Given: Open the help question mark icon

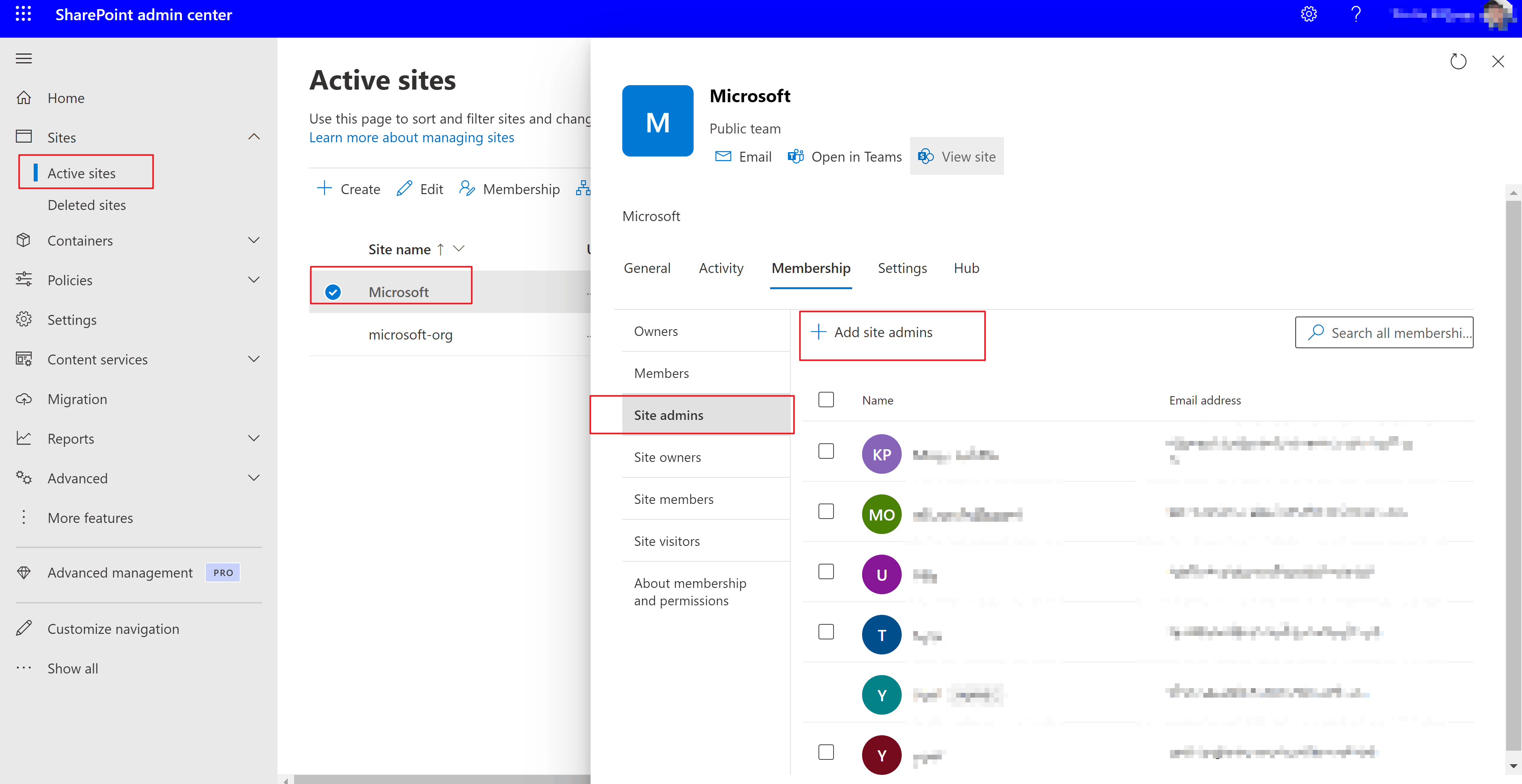Looking at the screenshot, I should click(1356, 14).
